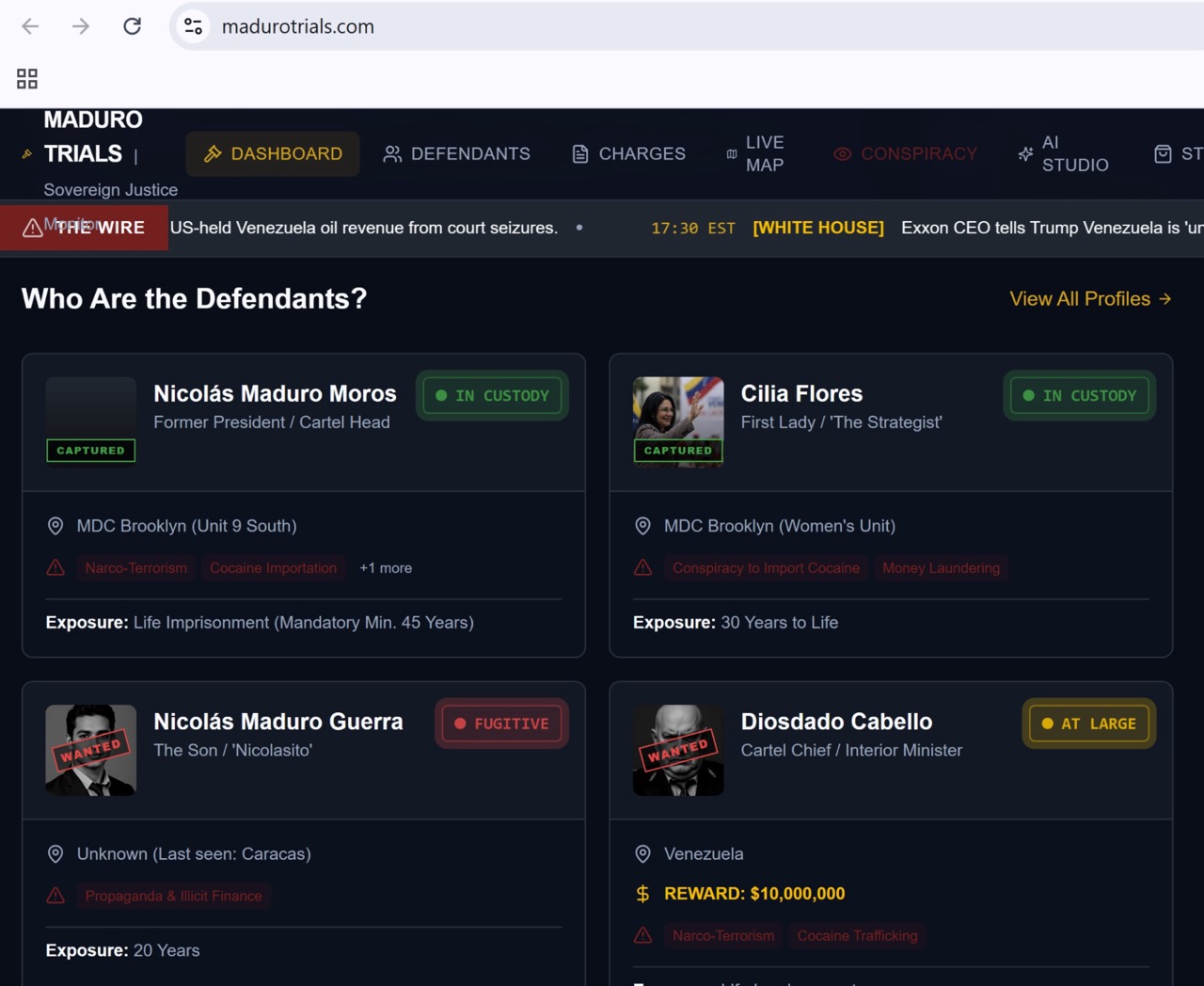This screenshot has height=986, width=1204.
Task: Open the Dashboard tab
Action: [x=273, y=154]
